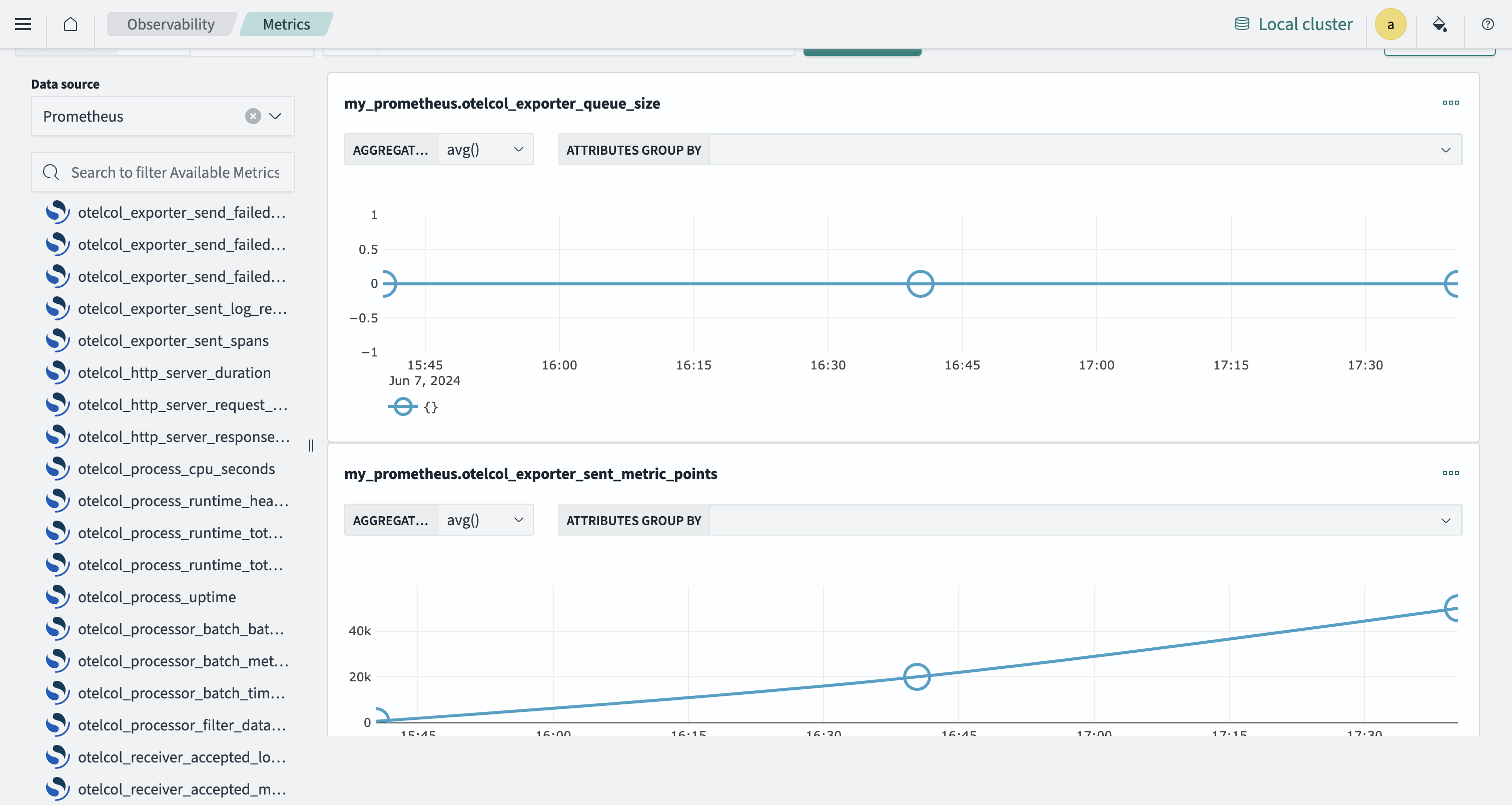1512x805 pixels.
Task: Expand the Data source dropdown
Action: [x=275, y=116]
